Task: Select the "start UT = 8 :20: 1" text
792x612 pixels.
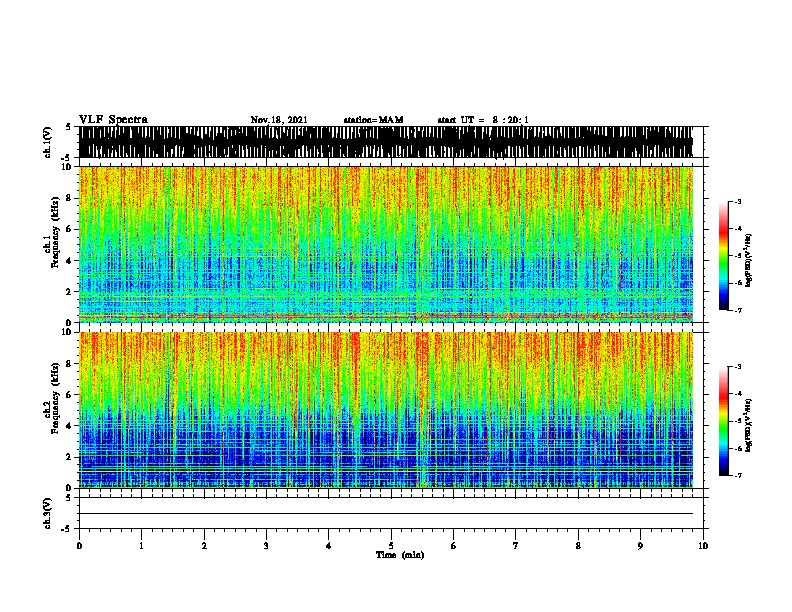Action: (x=483, y=120)
